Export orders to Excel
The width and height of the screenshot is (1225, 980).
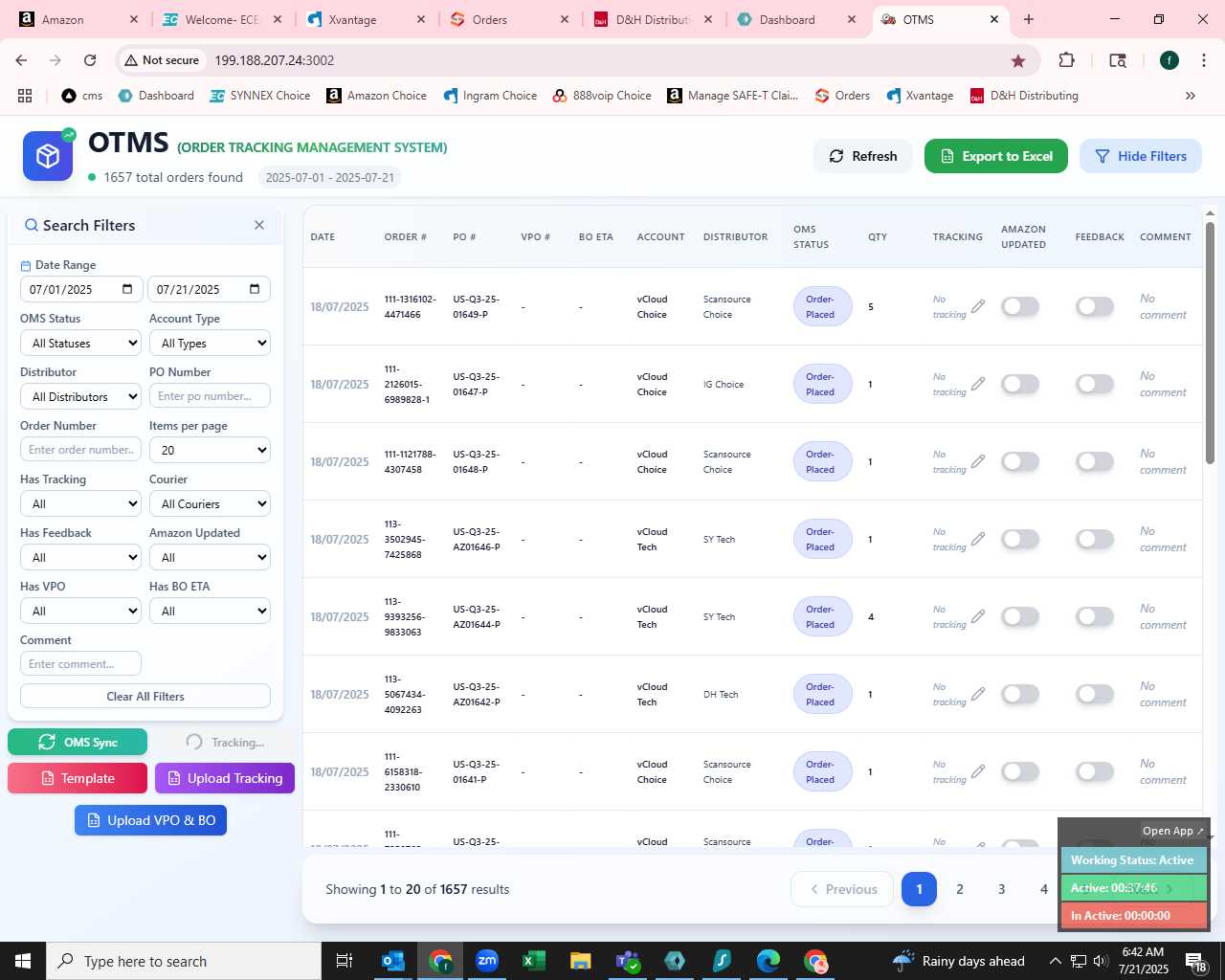(x=996, y=156)
